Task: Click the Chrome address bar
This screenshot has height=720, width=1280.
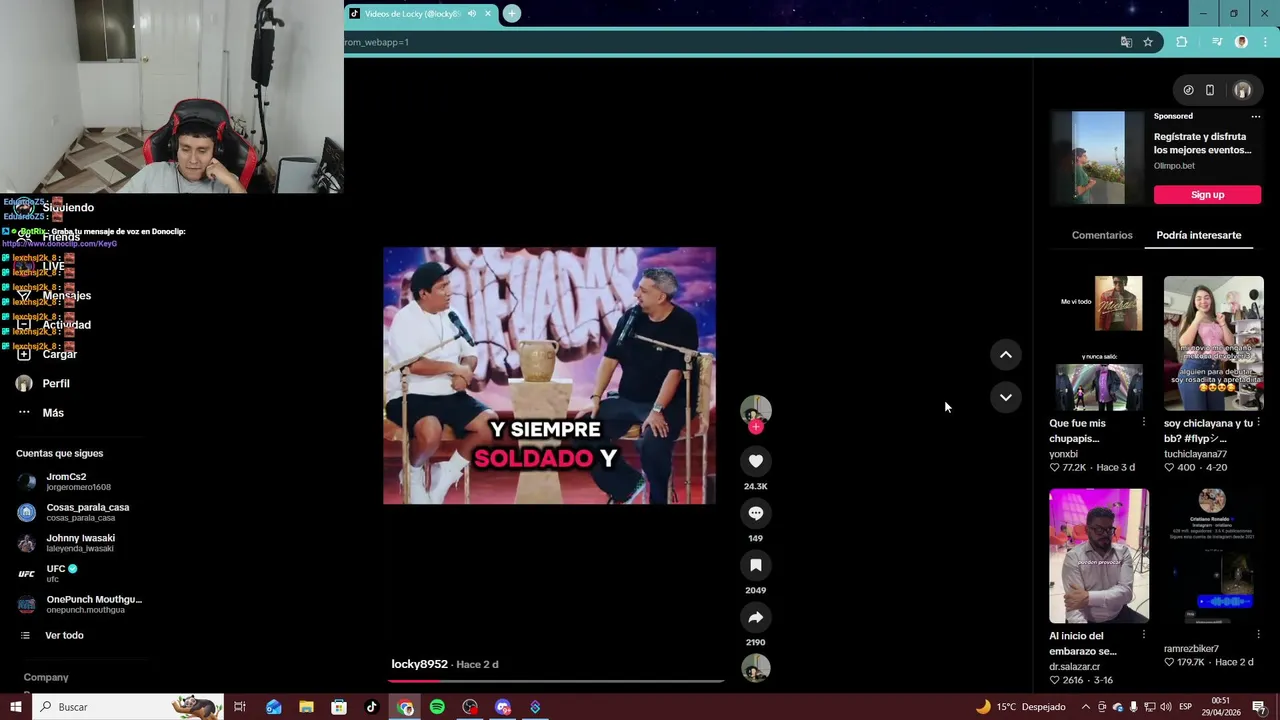Action: [727, 42]
